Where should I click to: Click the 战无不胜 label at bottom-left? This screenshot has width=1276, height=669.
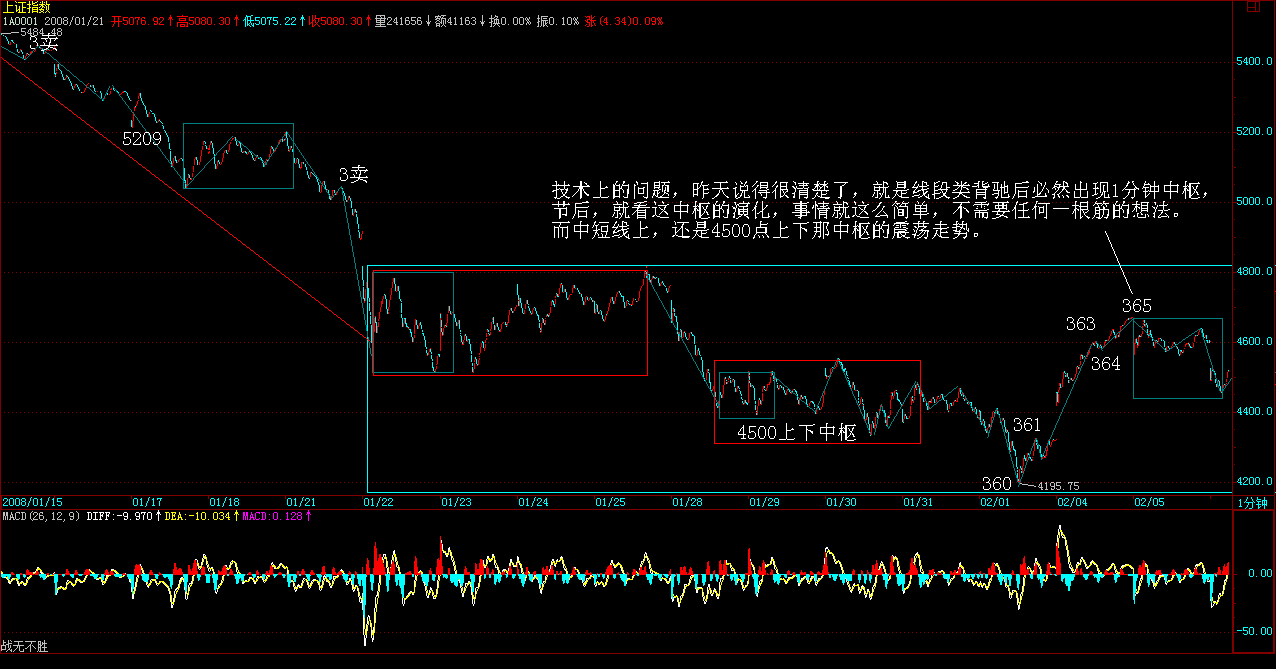click(25, 647)
